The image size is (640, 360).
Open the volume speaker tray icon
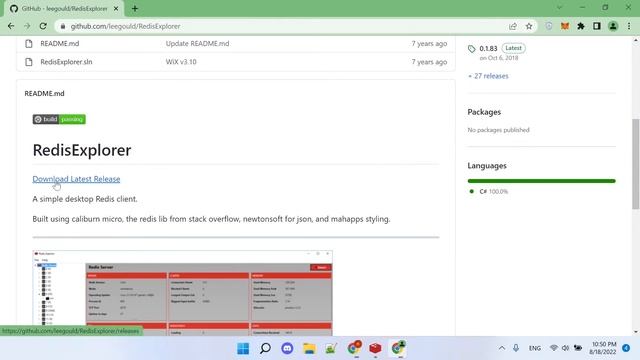pyautogui.click(x=565, y=348)
